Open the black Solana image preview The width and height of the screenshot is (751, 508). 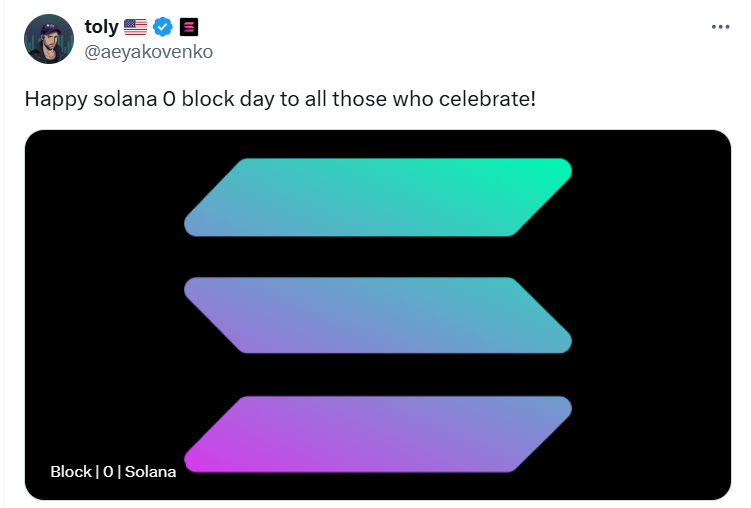click(378, 315)
